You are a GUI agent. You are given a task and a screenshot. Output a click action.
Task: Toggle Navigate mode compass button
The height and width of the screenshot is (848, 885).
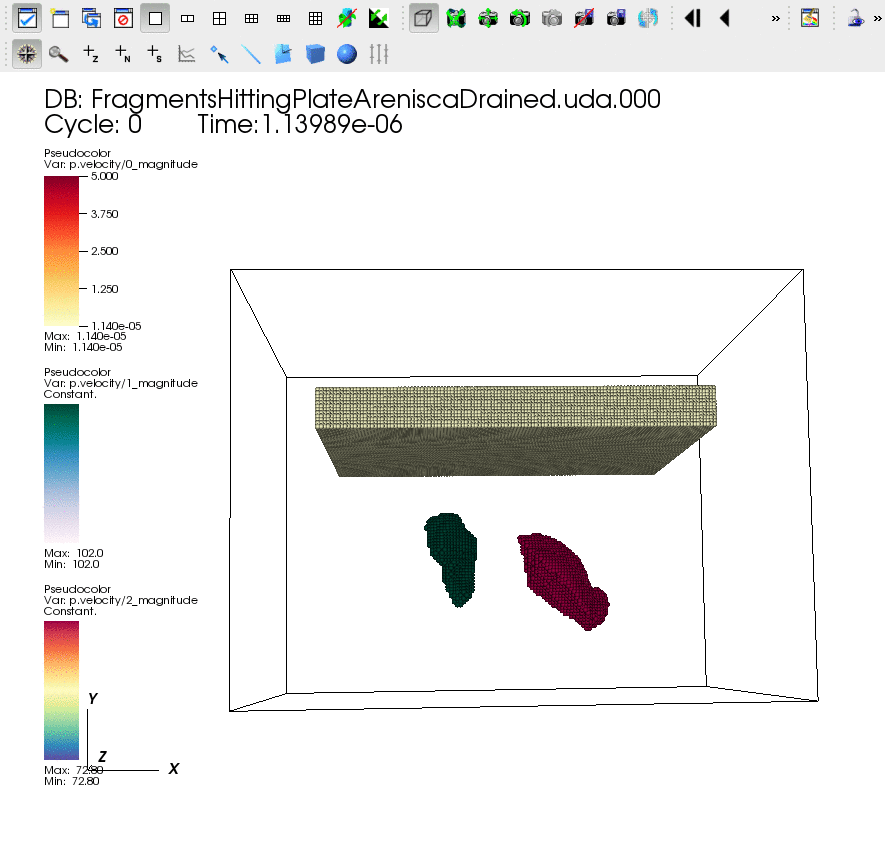[x=27, y=54]
